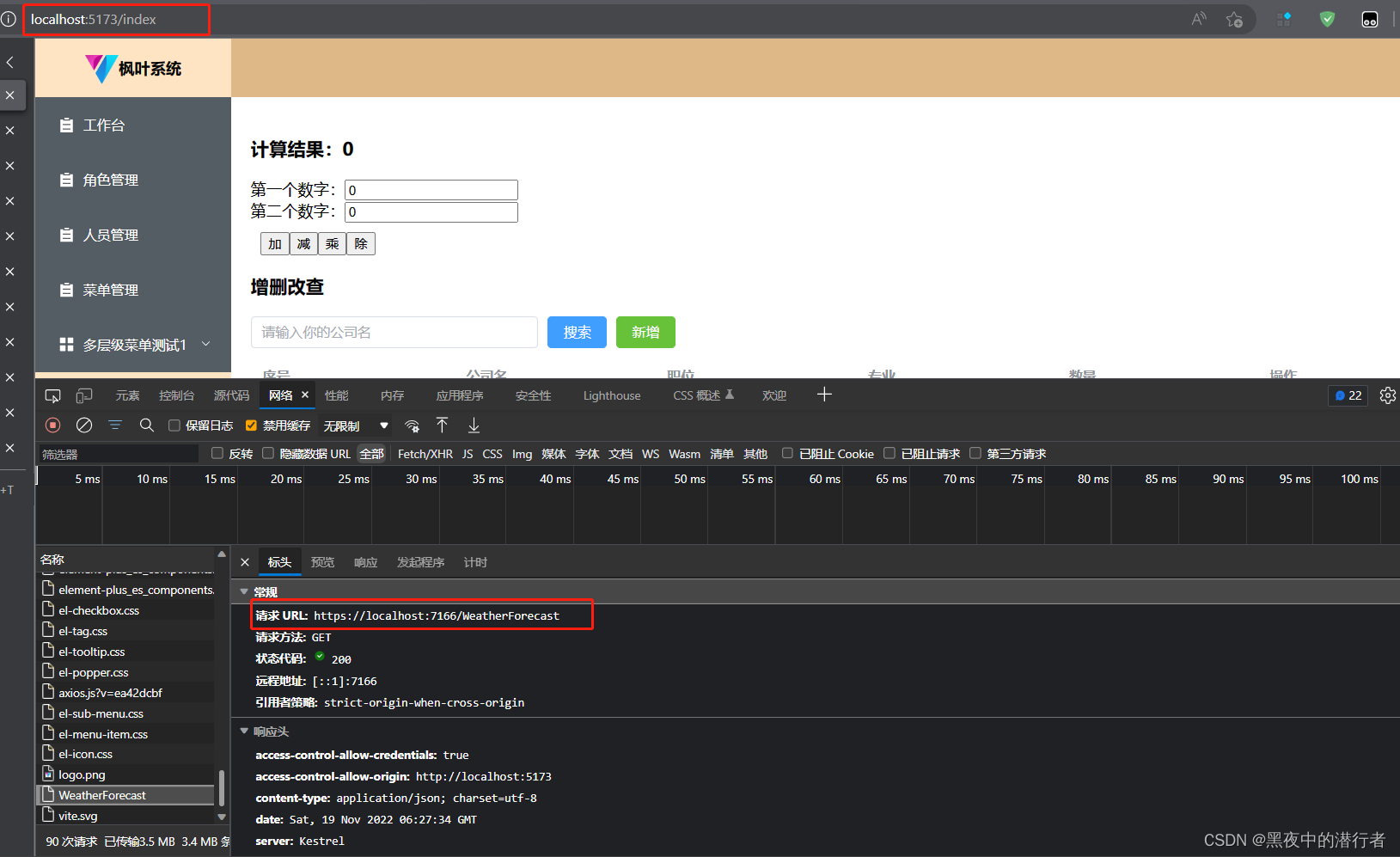Check the 已阻止请求 checkbox
The image size is (1400, 857).
tap(890, 454)
